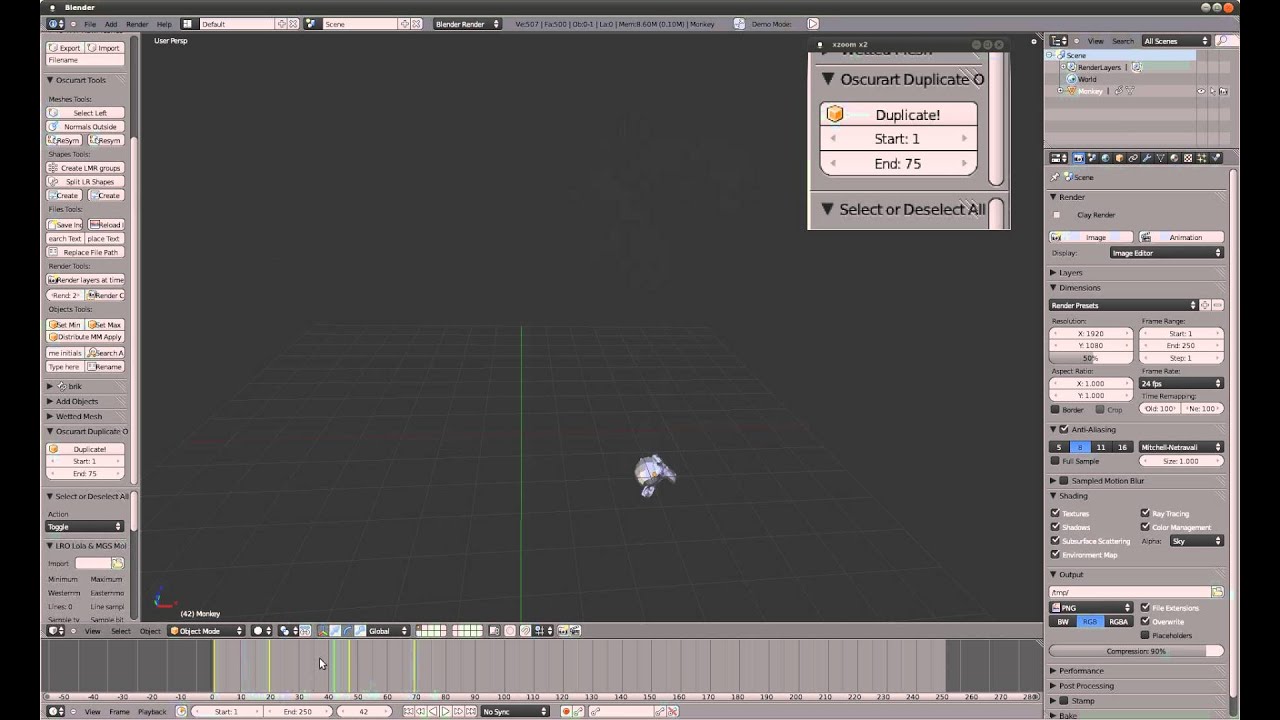Click the snap magnet icon

coord(525,631)
